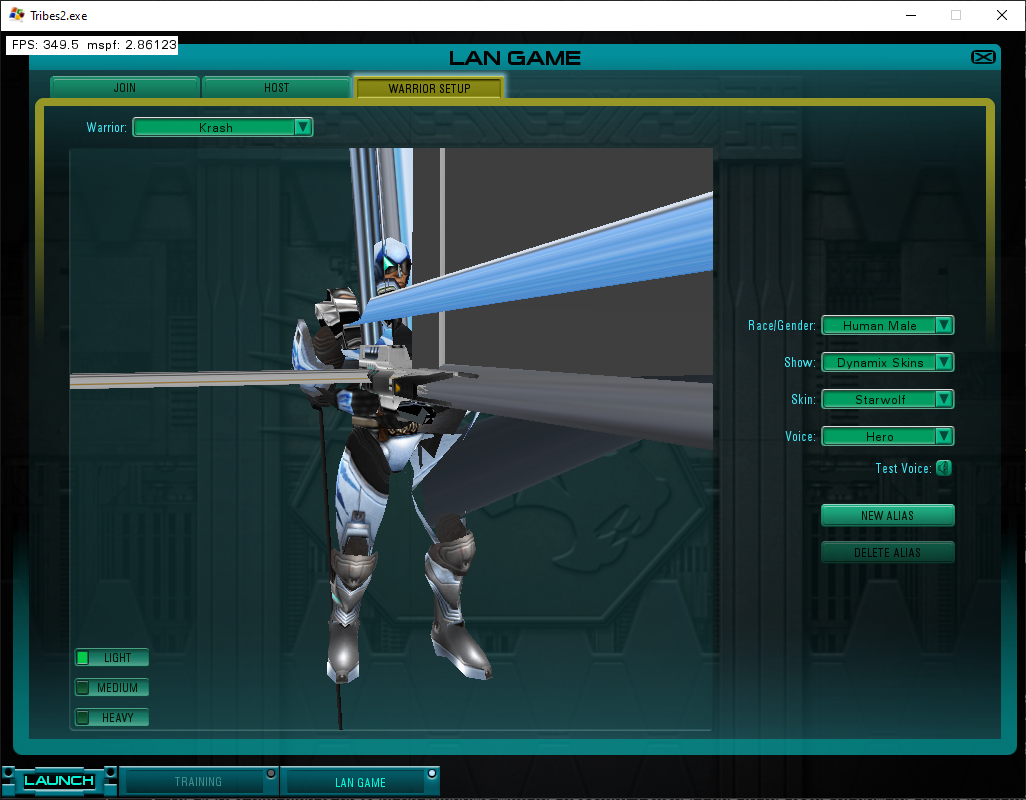
Task: Open the Skin Starwolf dropdown
Action: (x=888, y=399)
